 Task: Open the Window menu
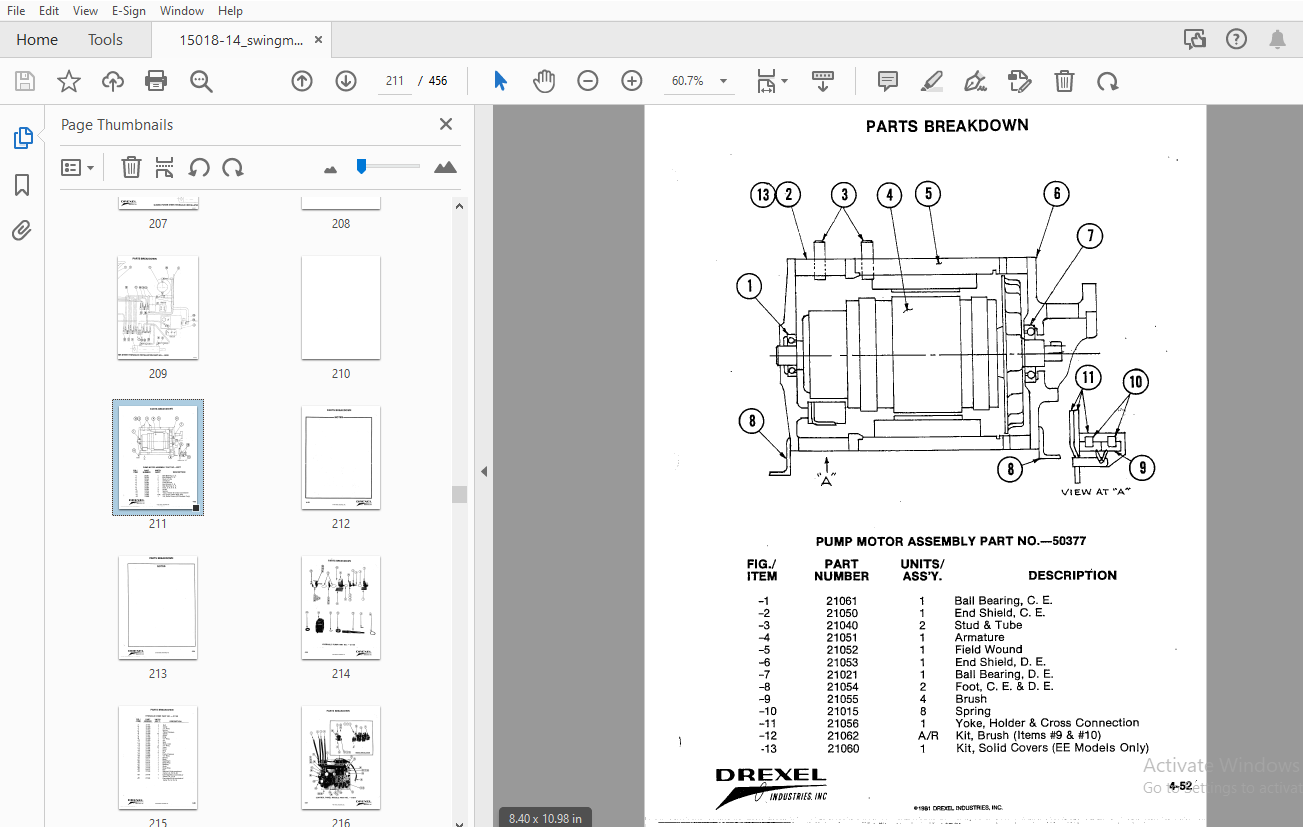click(182, 11)
